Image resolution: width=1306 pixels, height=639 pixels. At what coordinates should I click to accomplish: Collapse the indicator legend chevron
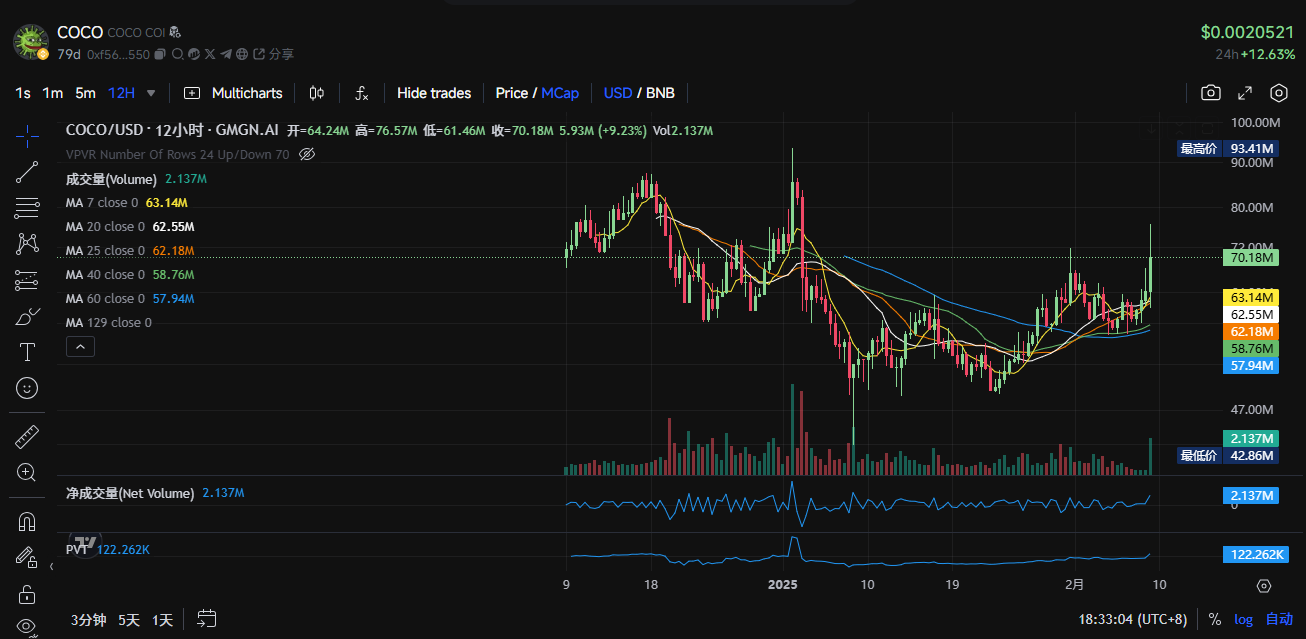[x=80, y=347]
